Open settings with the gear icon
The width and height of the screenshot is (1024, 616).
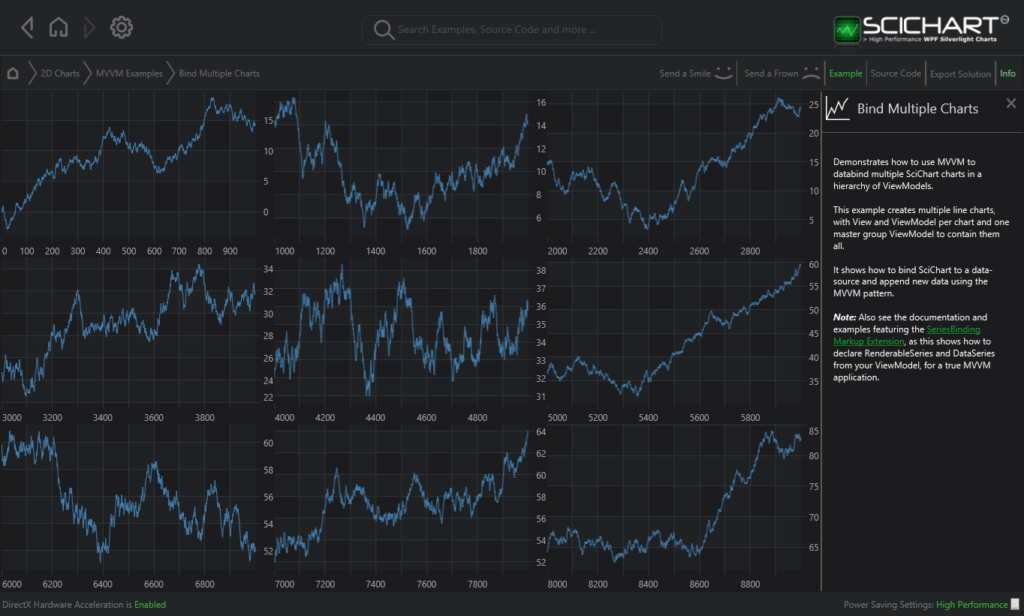[121, 27]
